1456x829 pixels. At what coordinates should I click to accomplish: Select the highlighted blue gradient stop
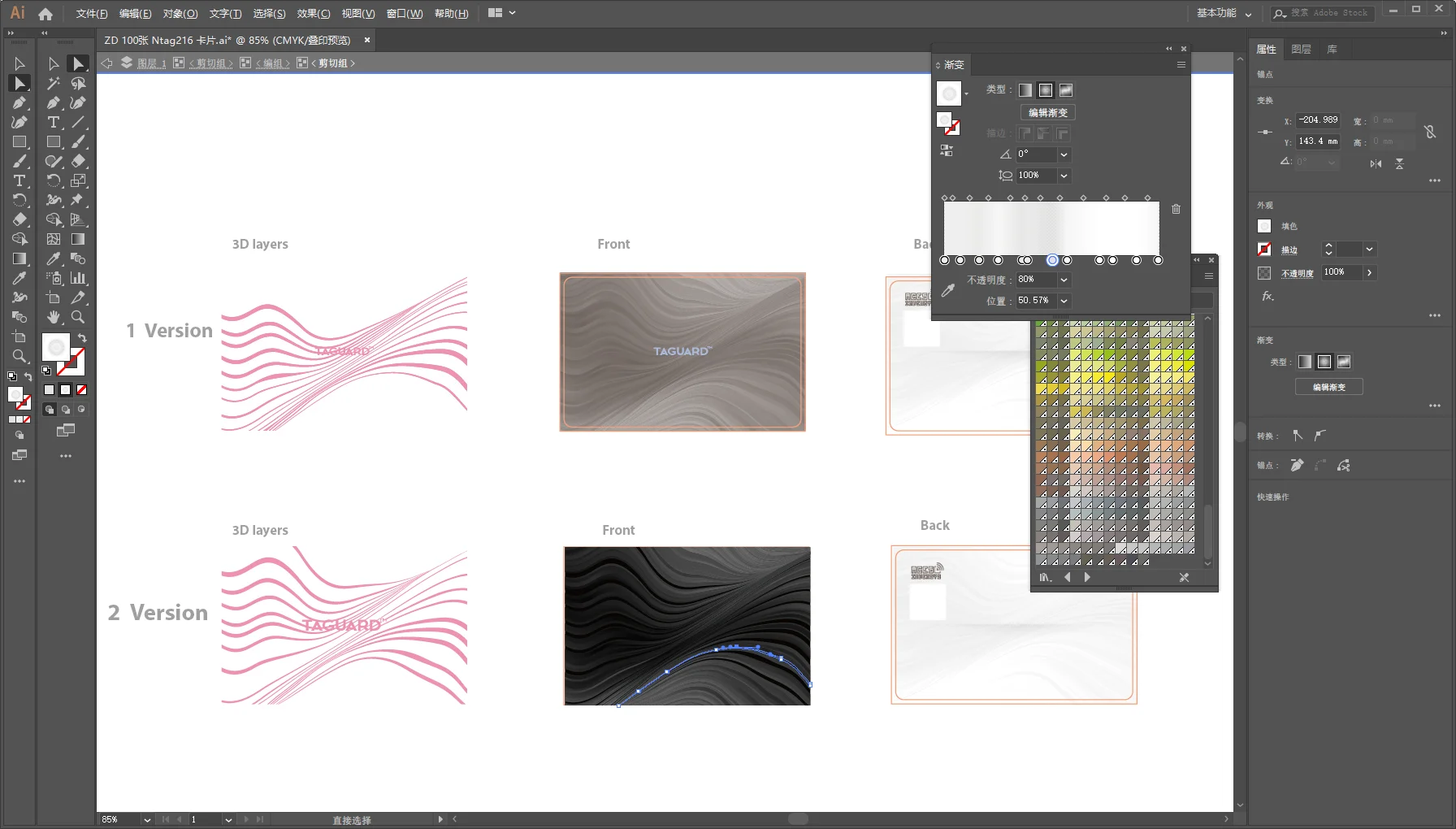tap(1052, 260)
